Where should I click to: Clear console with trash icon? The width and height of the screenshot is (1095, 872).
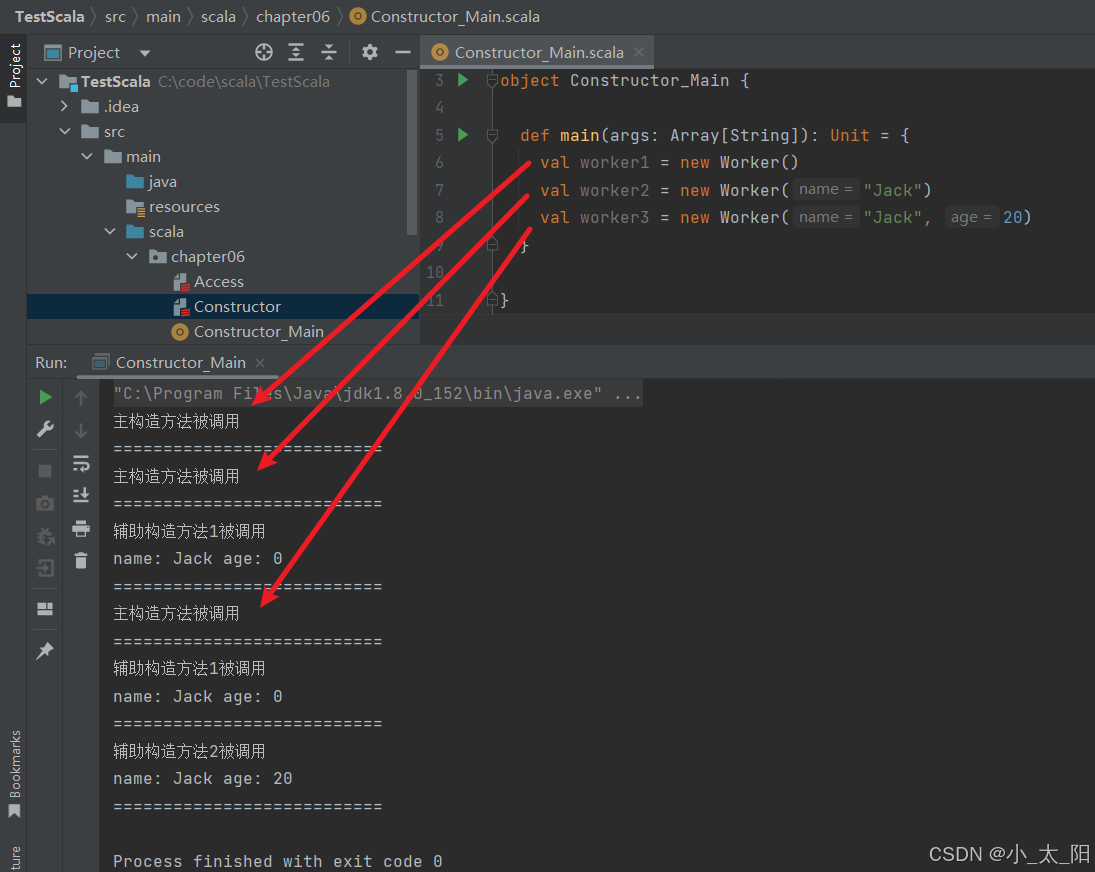[81, 561]
